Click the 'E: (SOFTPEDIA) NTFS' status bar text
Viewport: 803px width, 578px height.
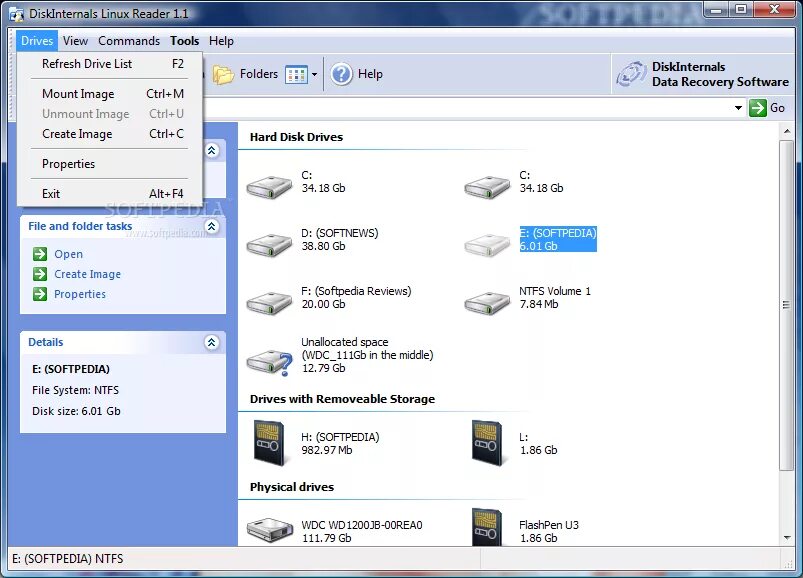[68, 559]
